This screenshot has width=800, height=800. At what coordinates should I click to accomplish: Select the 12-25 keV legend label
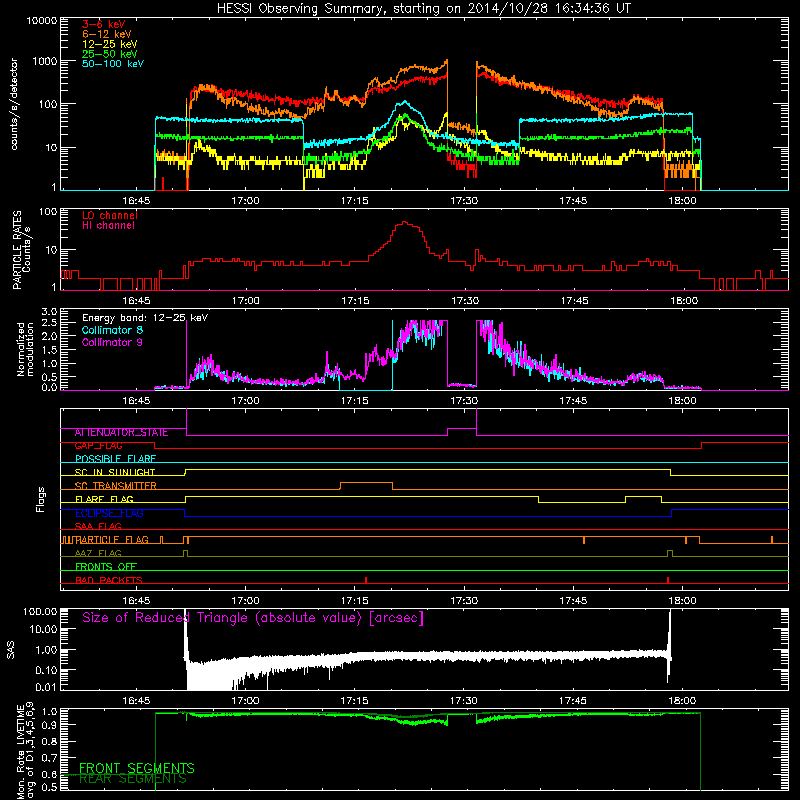pyautogui.click(x=110, y=44)
